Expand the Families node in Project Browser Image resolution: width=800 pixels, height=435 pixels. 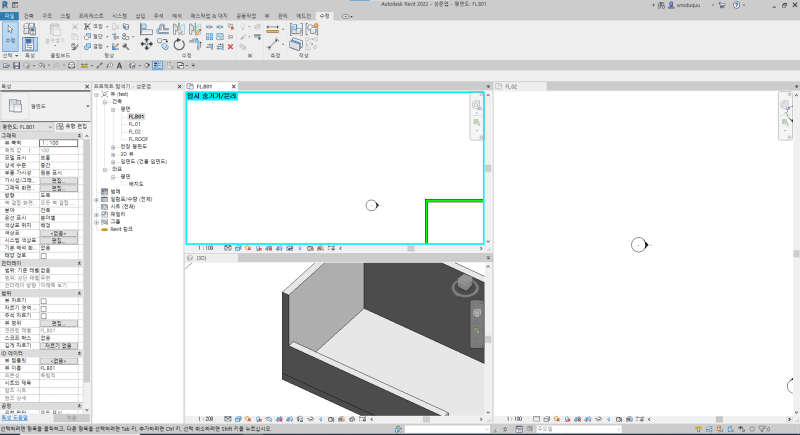[96, 214]
